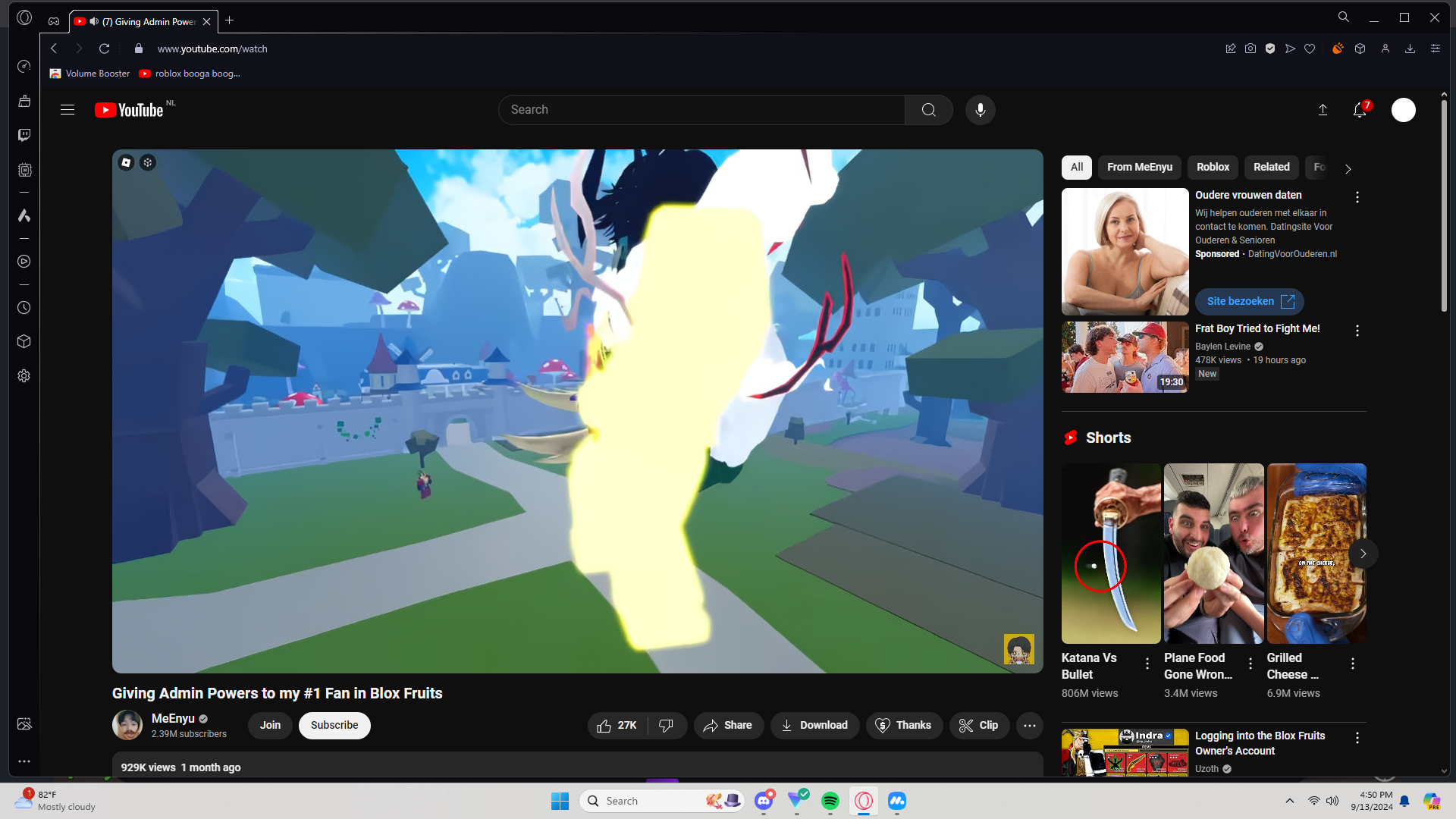The image size is (1456, 819).
Task: Reload the YouTube page
Action: click(105, 49)
